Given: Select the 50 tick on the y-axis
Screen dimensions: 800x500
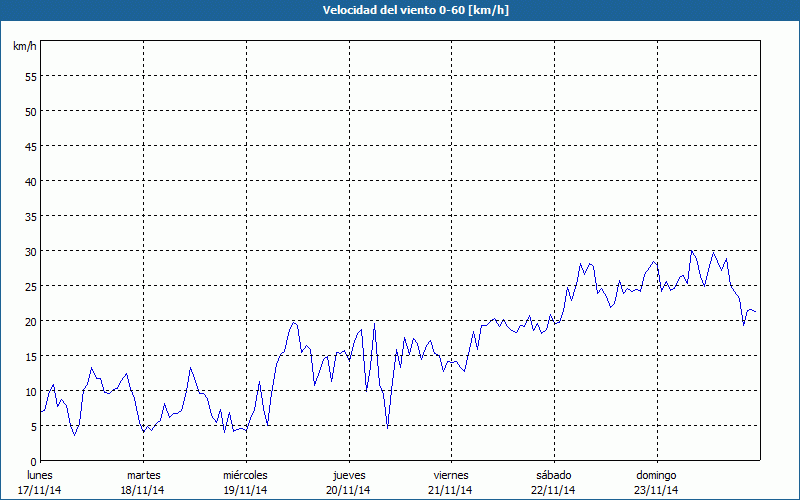Looking at the screenshot, I should [x=30, y=111].
